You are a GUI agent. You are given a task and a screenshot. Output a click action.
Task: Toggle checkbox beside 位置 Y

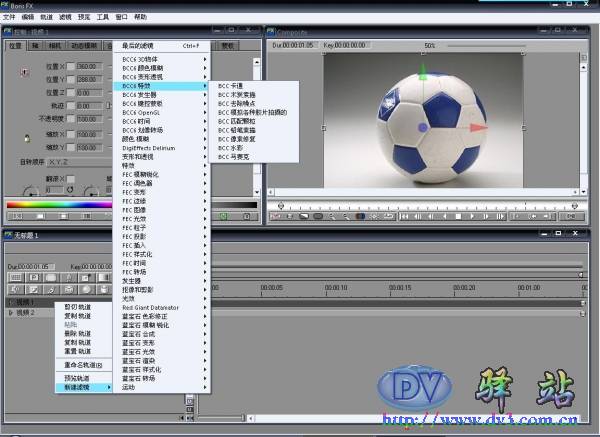pos(71,80)
